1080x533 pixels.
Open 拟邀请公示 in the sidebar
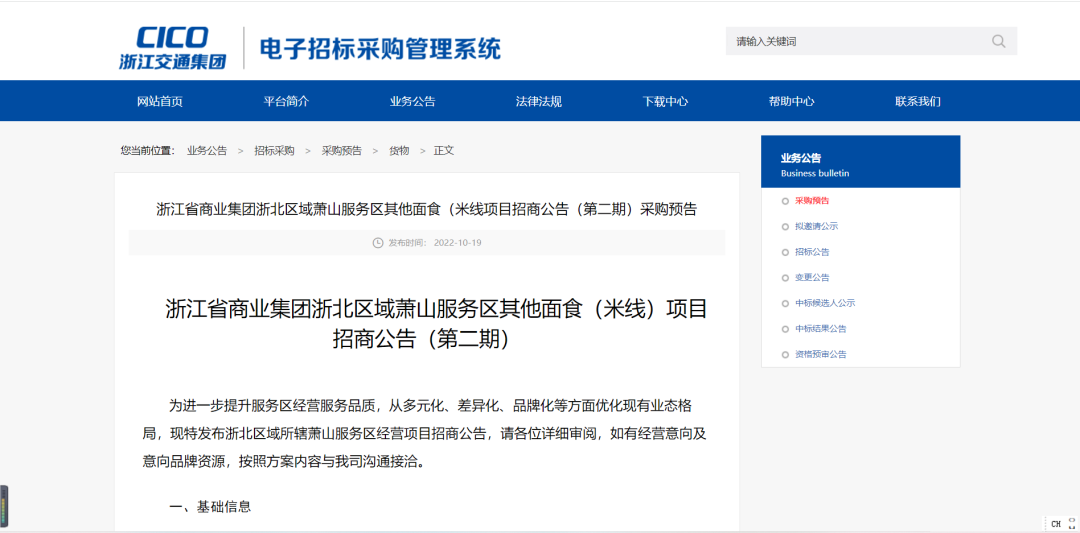point(816,227)
